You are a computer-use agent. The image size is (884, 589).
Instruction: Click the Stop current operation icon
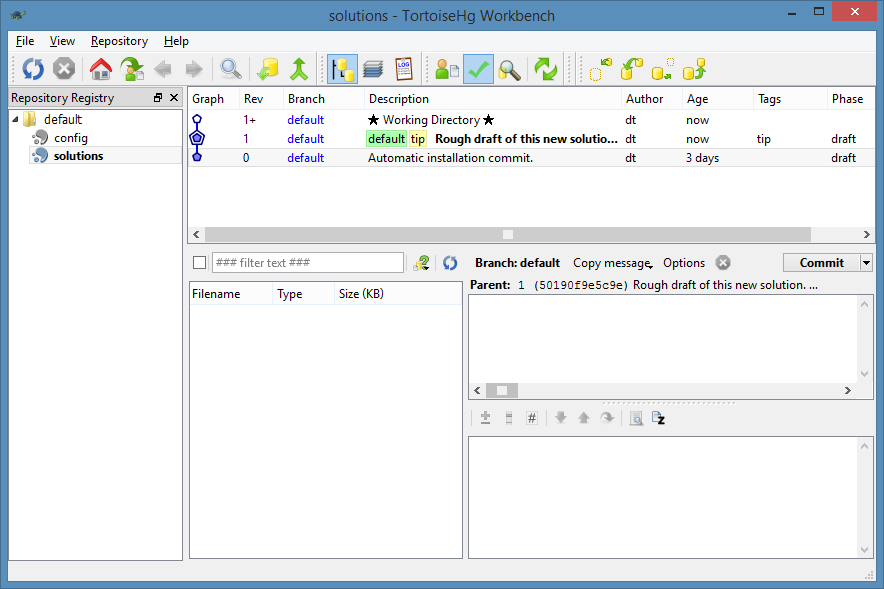coord(64,69)
